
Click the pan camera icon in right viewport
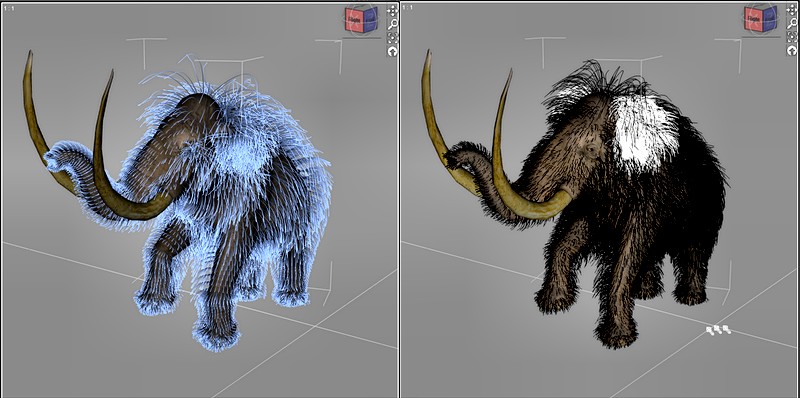792,10
